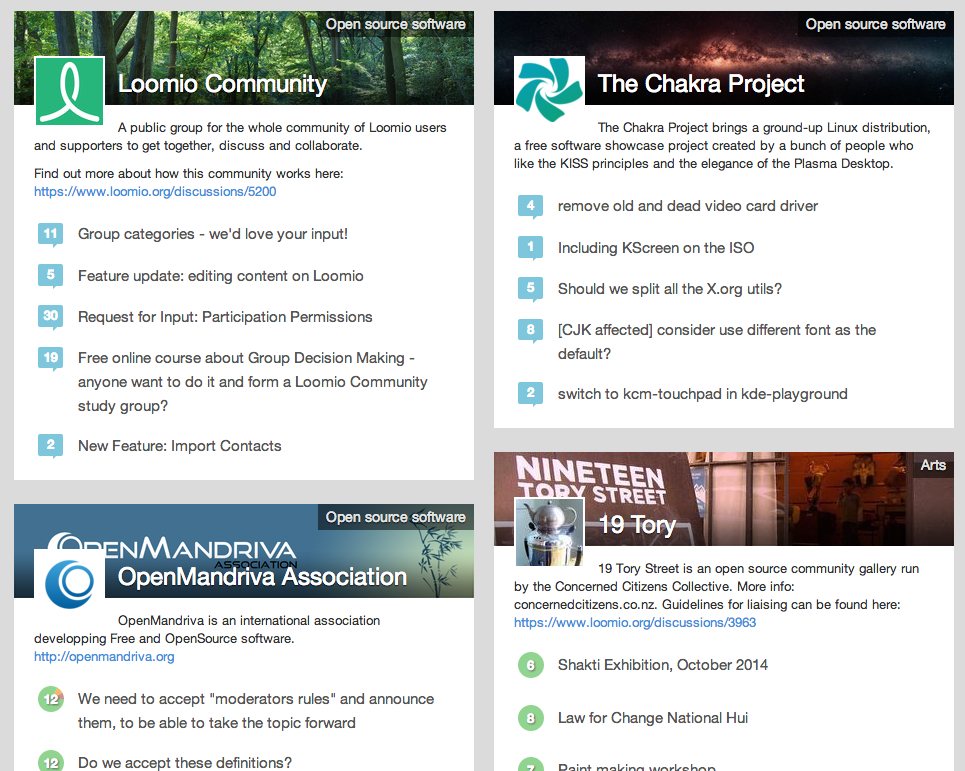This screenshot has height=771, width=965.
Task: Open 'switch to kcm-touchpad in kde-playground'
Action: point(702,394)
